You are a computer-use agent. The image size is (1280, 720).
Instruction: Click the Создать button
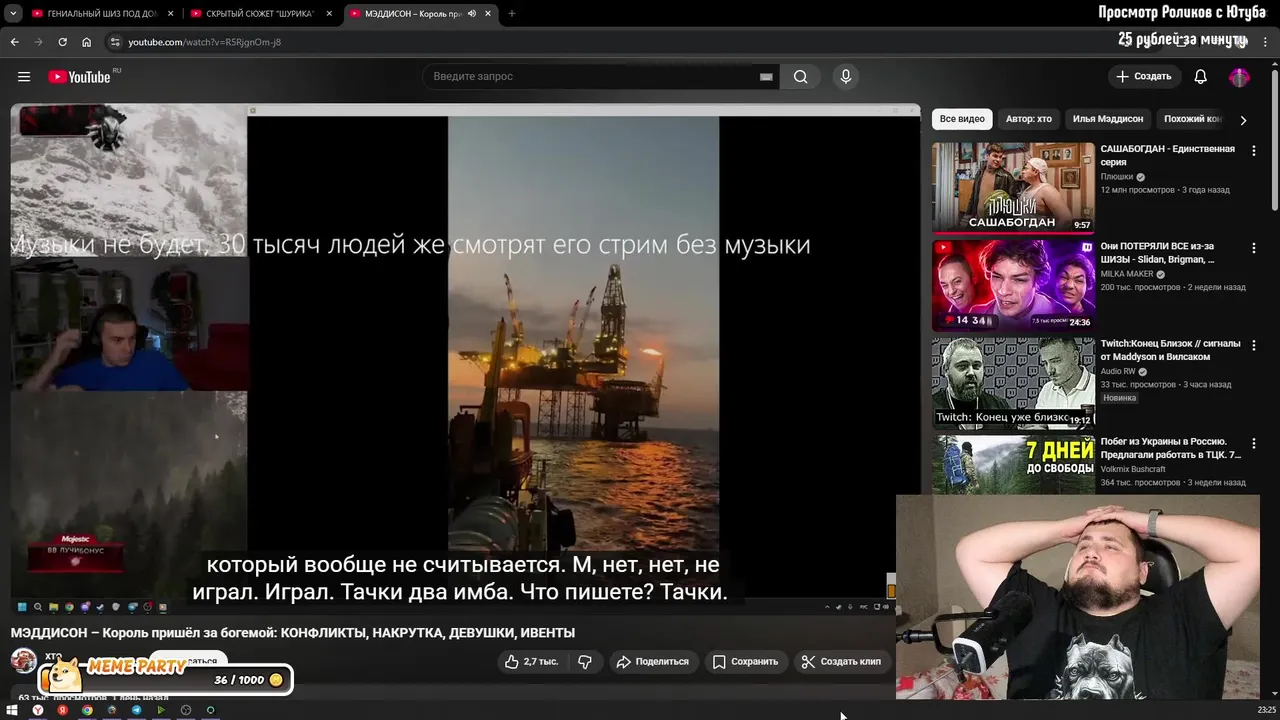[x=1144, y=76]
